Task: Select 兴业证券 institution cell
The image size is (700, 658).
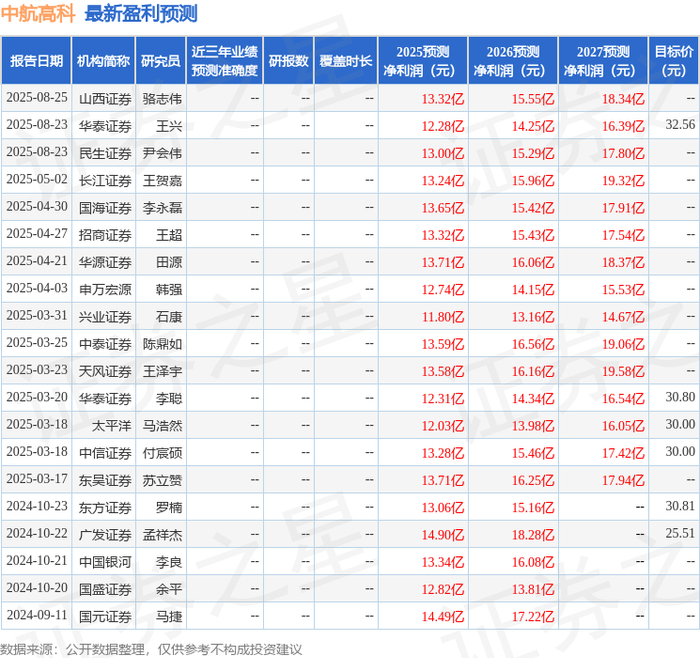Action: 105,317
